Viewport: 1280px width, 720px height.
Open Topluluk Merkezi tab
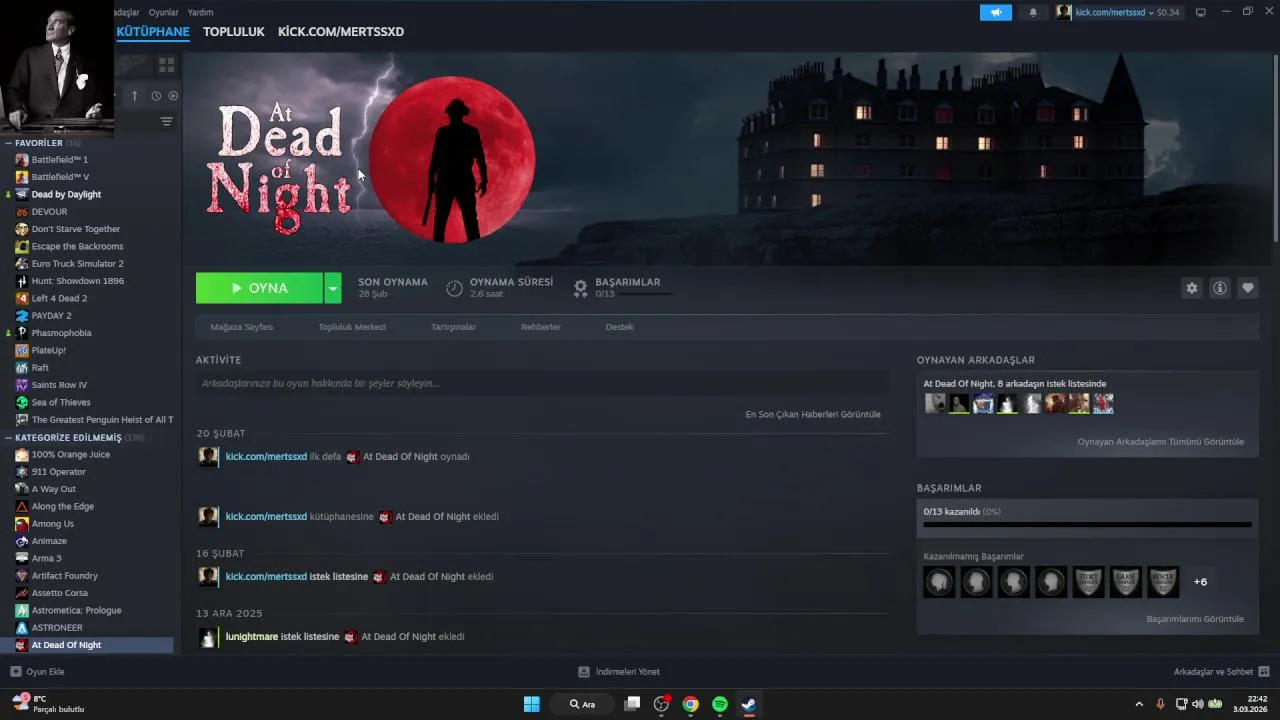tap(352, 327)
